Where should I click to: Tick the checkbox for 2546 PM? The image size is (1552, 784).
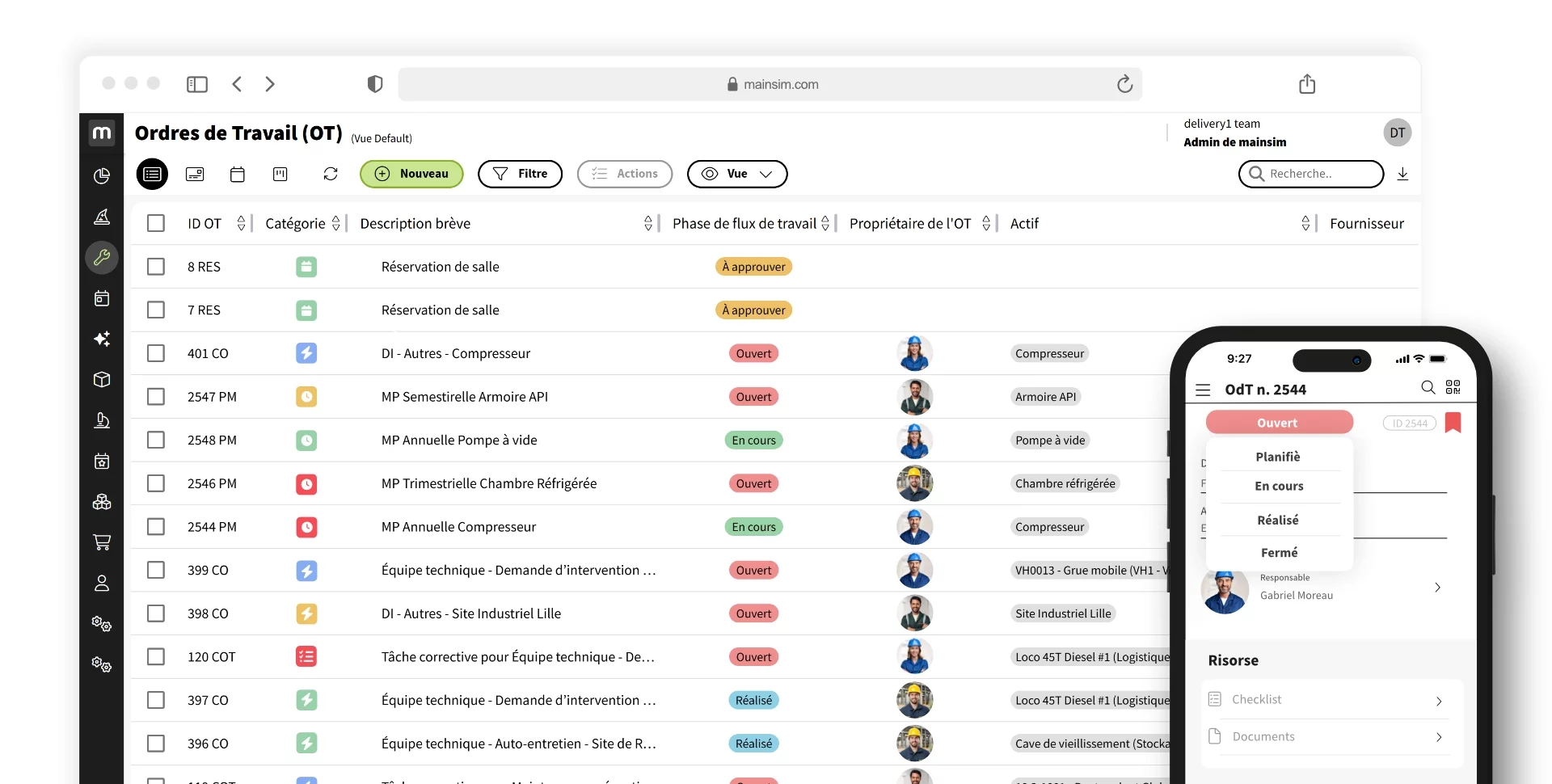click(156, 483)
